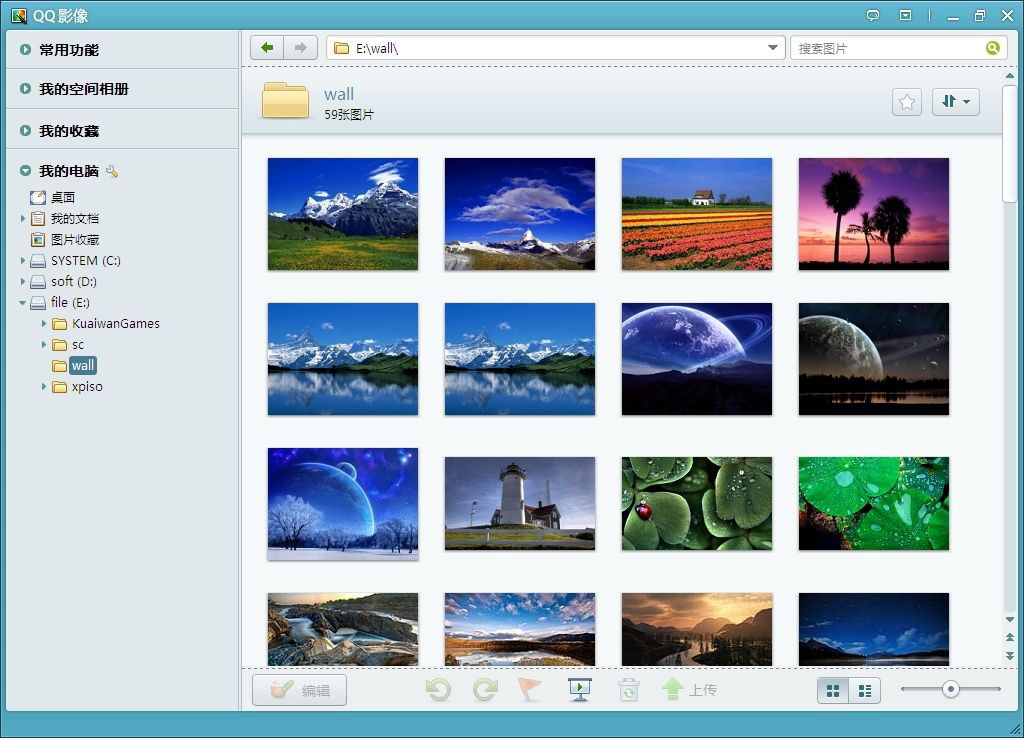Open the sort order dropdown

coord(956,101)
